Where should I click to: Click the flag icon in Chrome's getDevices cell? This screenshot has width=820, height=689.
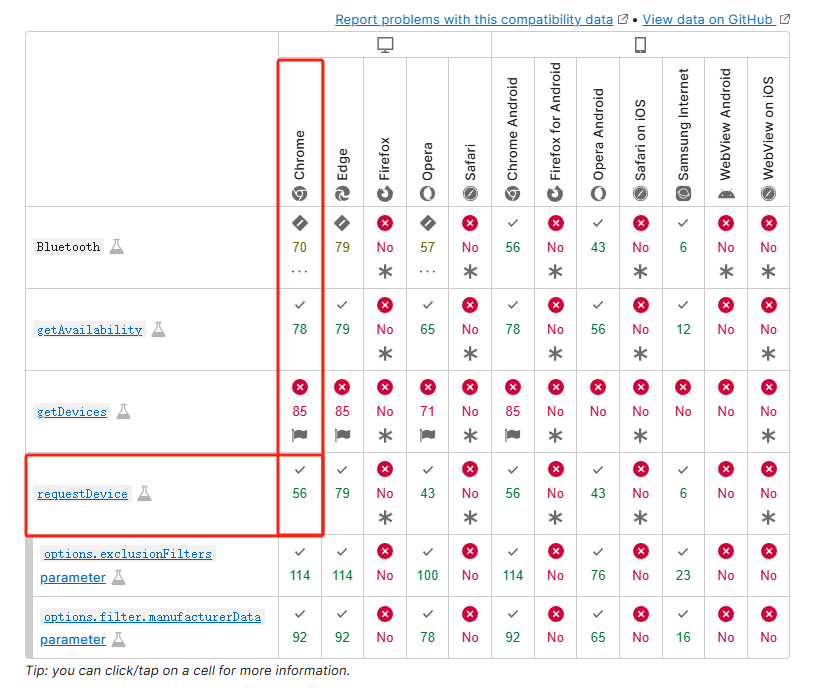tap(300, 435)
